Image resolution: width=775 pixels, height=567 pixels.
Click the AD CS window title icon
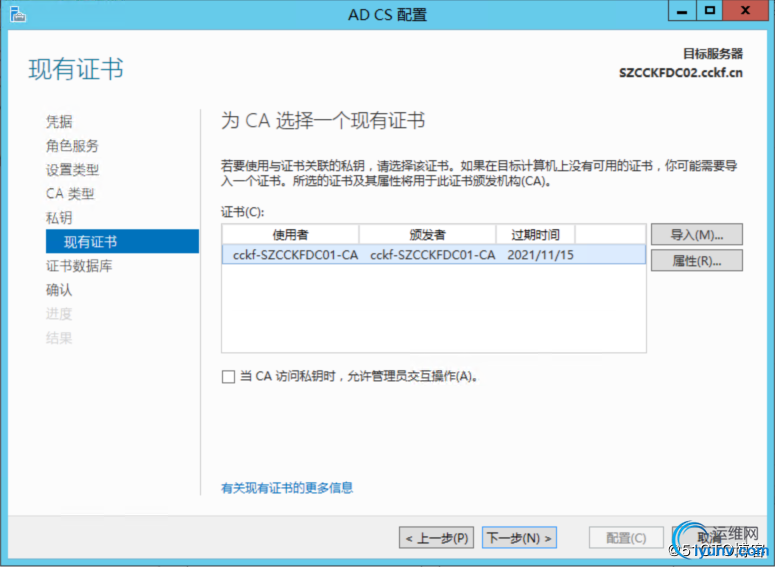pyautogui.click(x=17, y=14)
